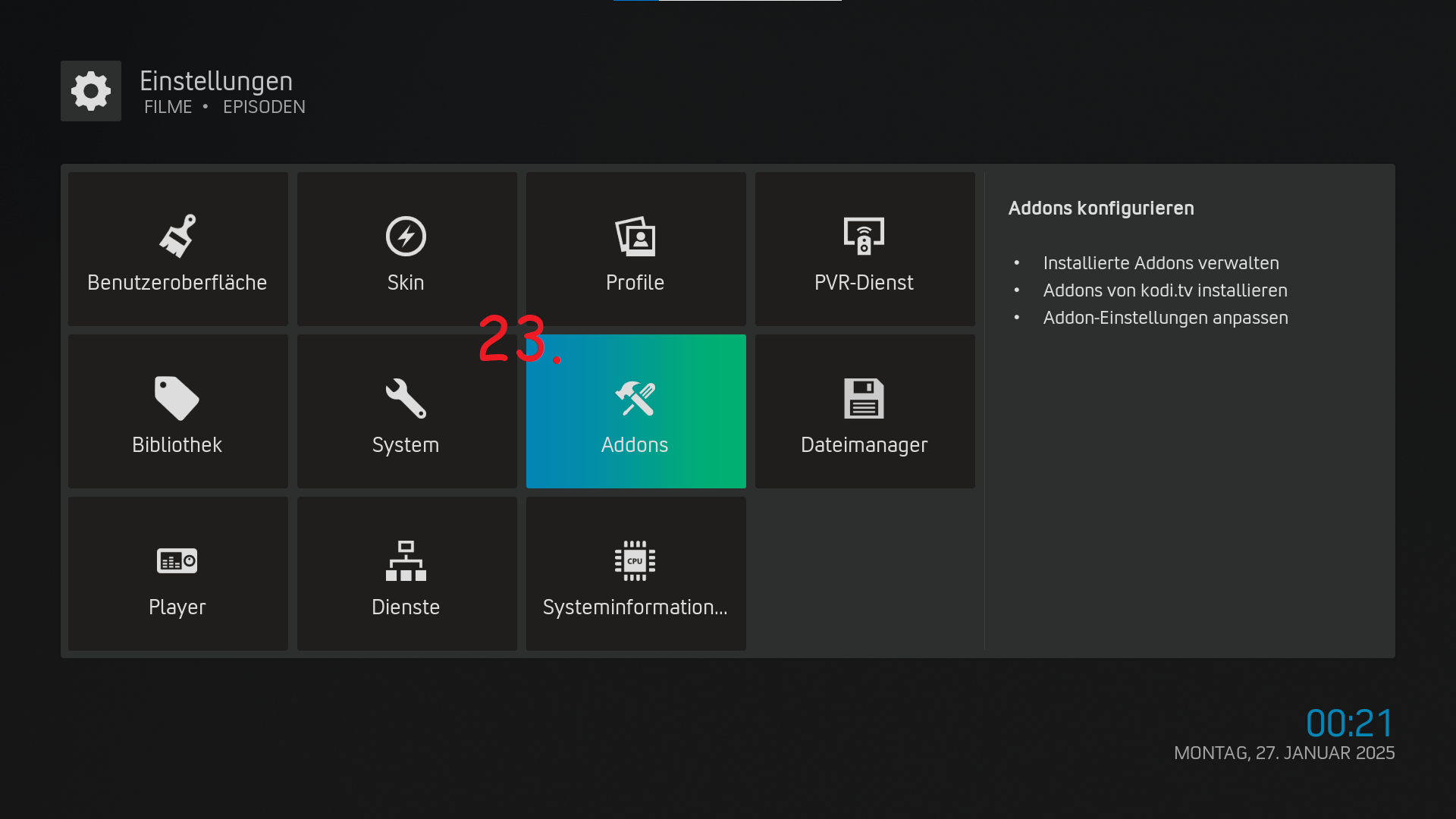
Task: Click the Skin lightning bolt icon
Action: tap(406, 236)
